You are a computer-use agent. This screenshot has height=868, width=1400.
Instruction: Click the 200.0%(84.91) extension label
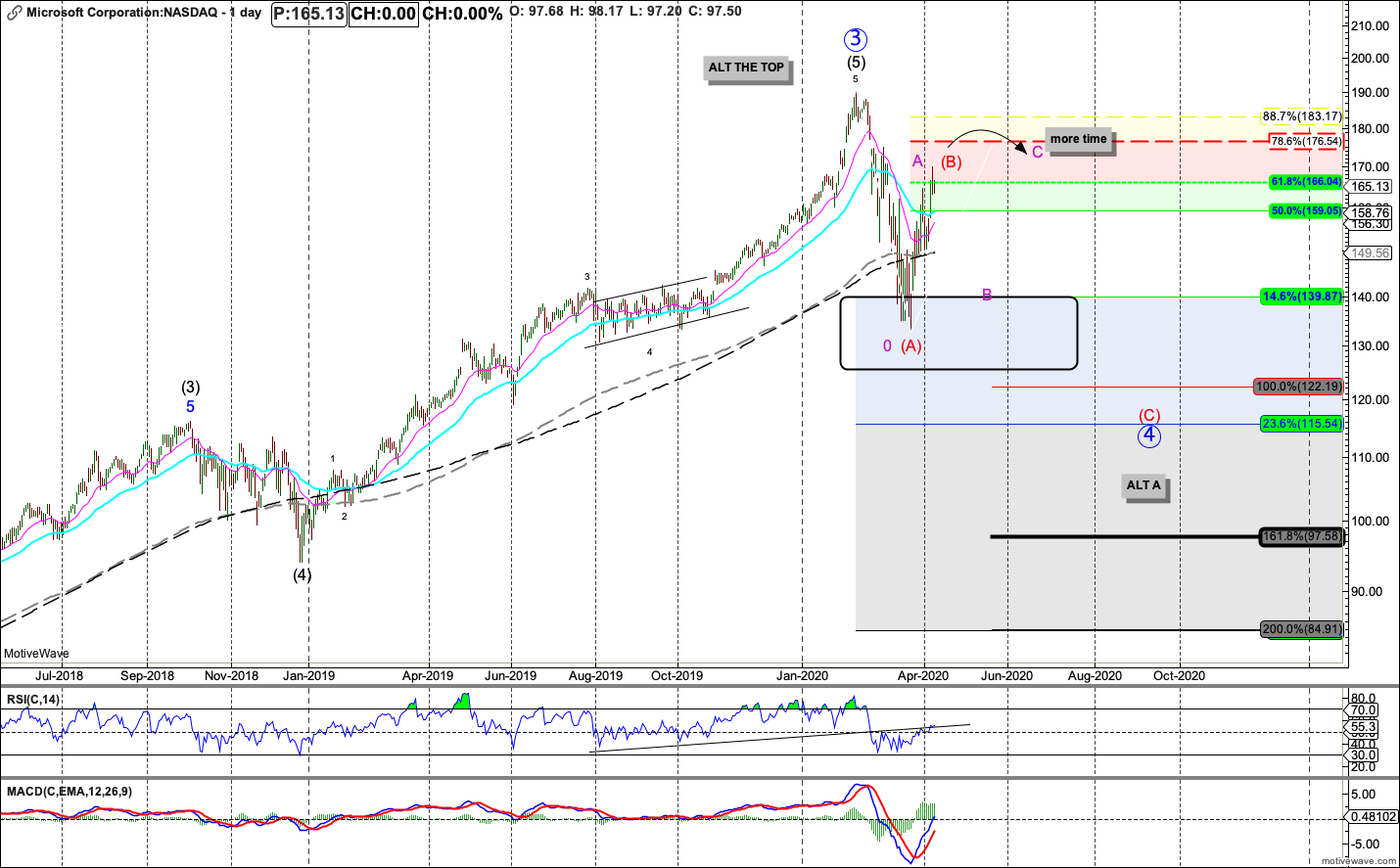point(1301,629)
